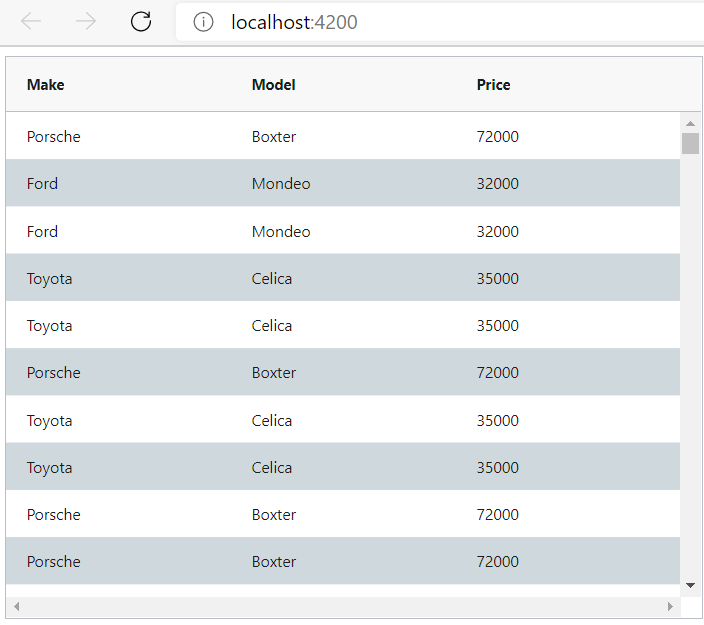Click the horizontal scrollbar left arrow
This screenshot has height=625, width=704.
pos(17,607)
